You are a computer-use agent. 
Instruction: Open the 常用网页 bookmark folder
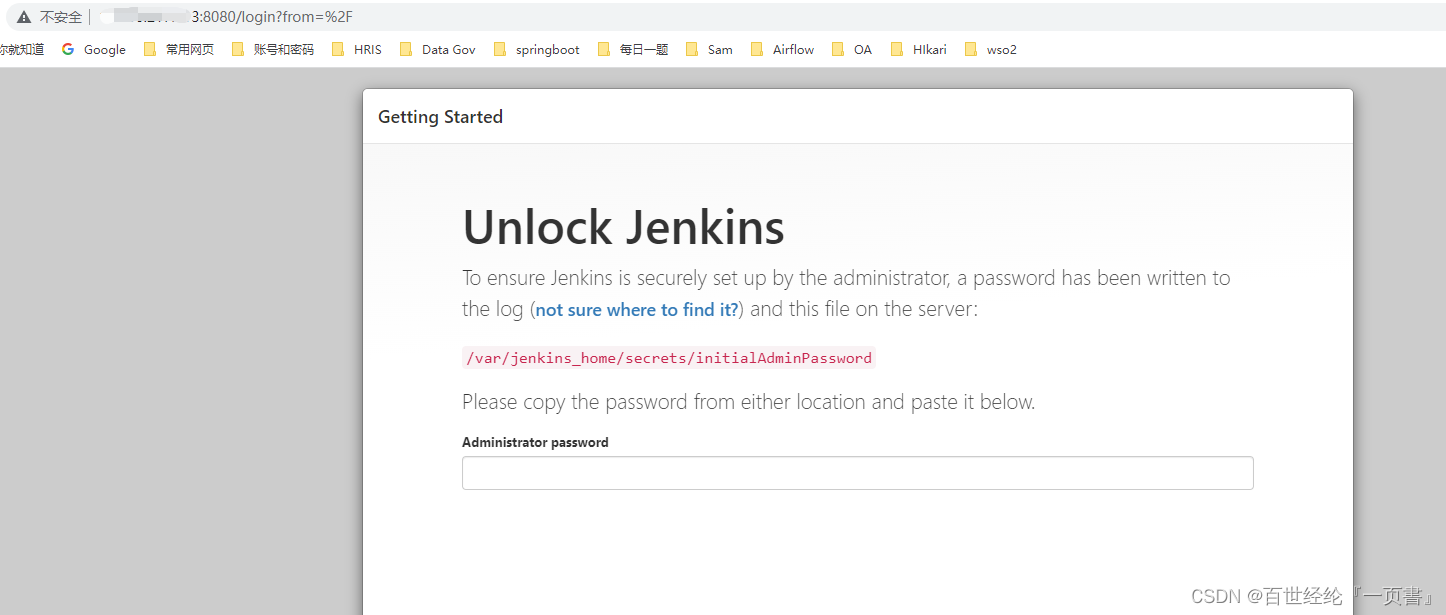179,49
